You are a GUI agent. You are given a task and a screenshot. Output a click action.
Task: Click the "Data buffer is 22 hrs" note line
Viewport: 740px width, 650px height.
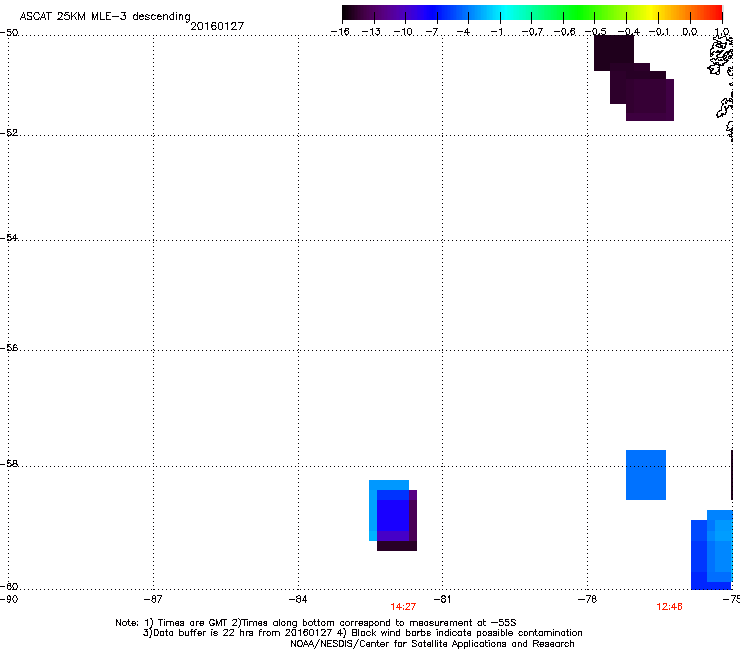coord(362,633)
